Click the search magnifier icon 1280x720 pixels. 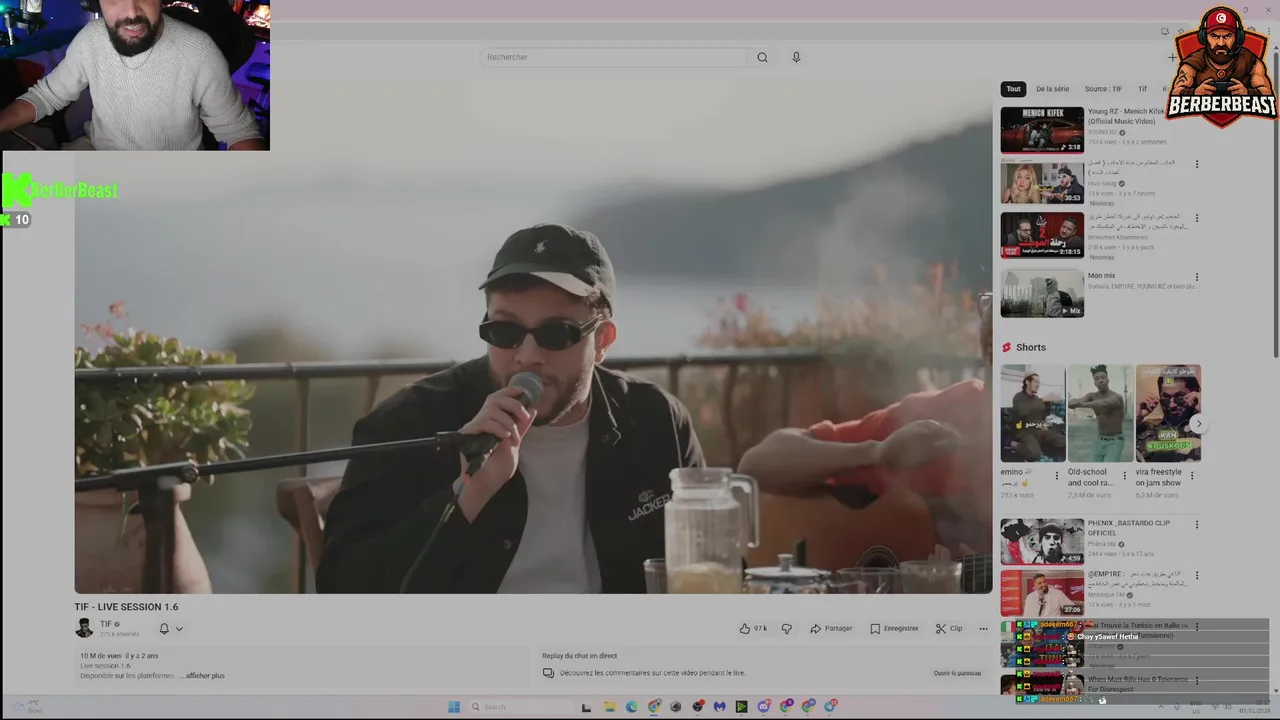762,57
